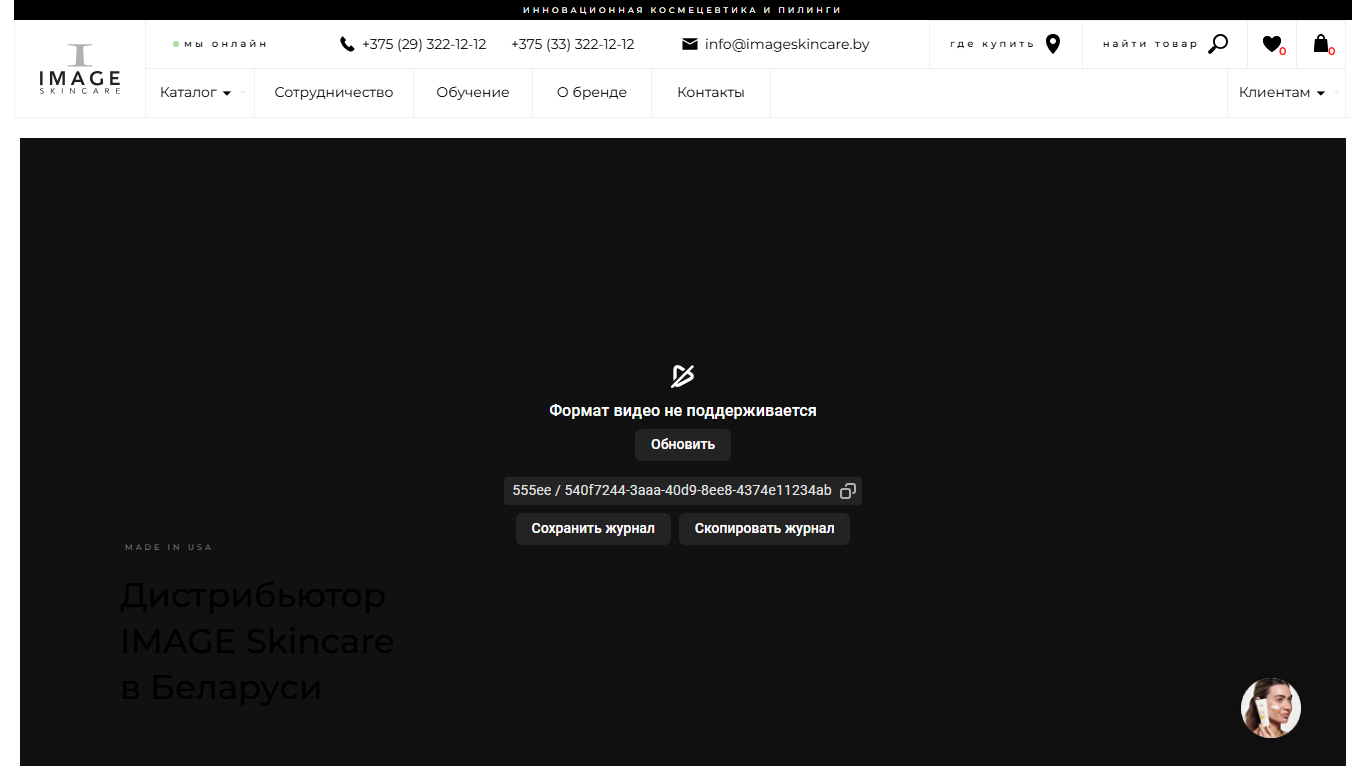
Task: Expand the Каталог dropdown menu
Action: tap(196, 93)
